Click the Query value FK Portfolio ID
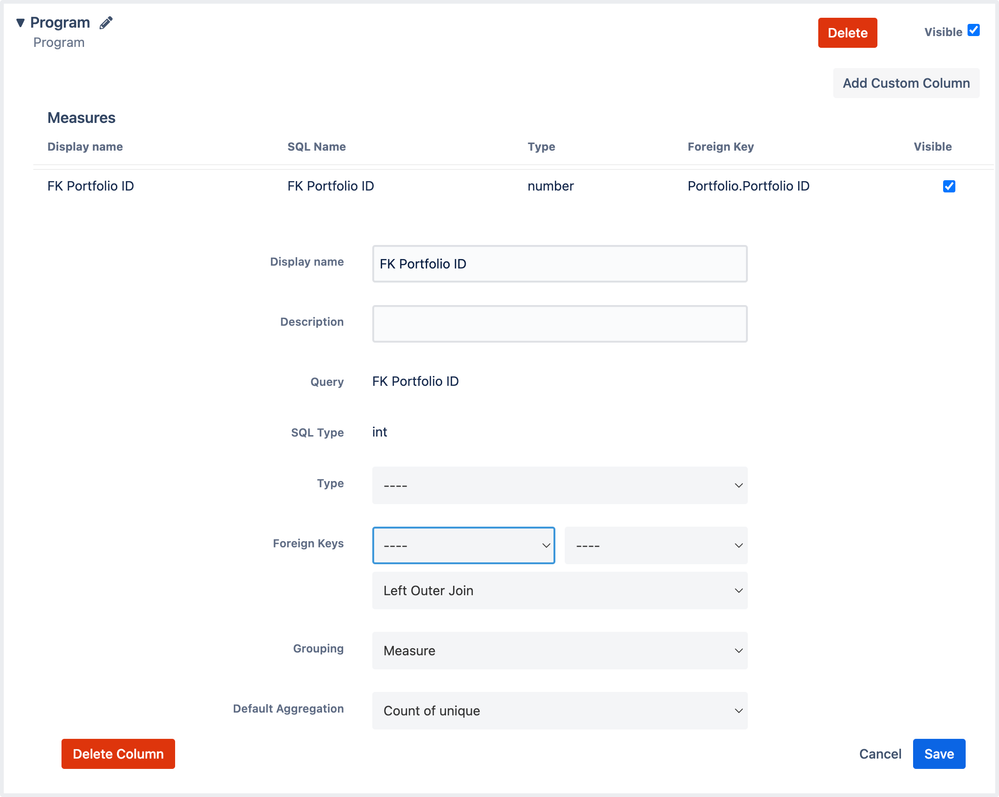Viewport: 999px width, 797px height. point(415,381)
